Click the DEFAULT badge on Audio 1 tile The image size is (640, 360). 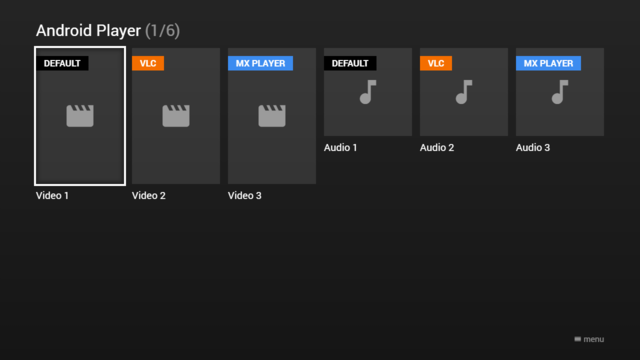pos(350,63)
